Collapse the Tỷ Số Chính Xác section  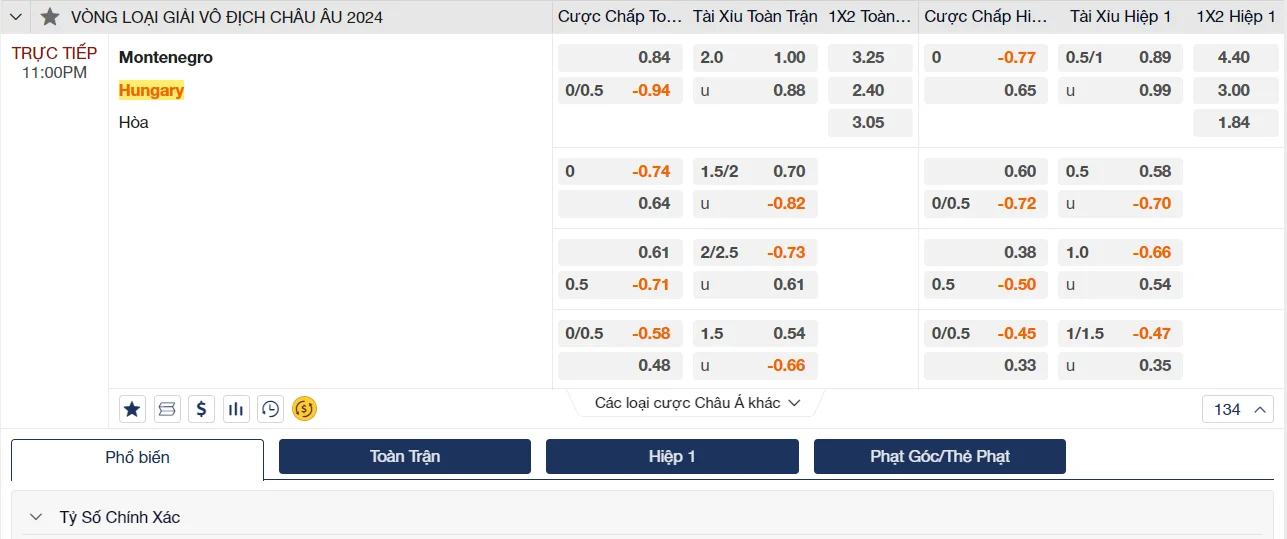(x=36, y=517)
